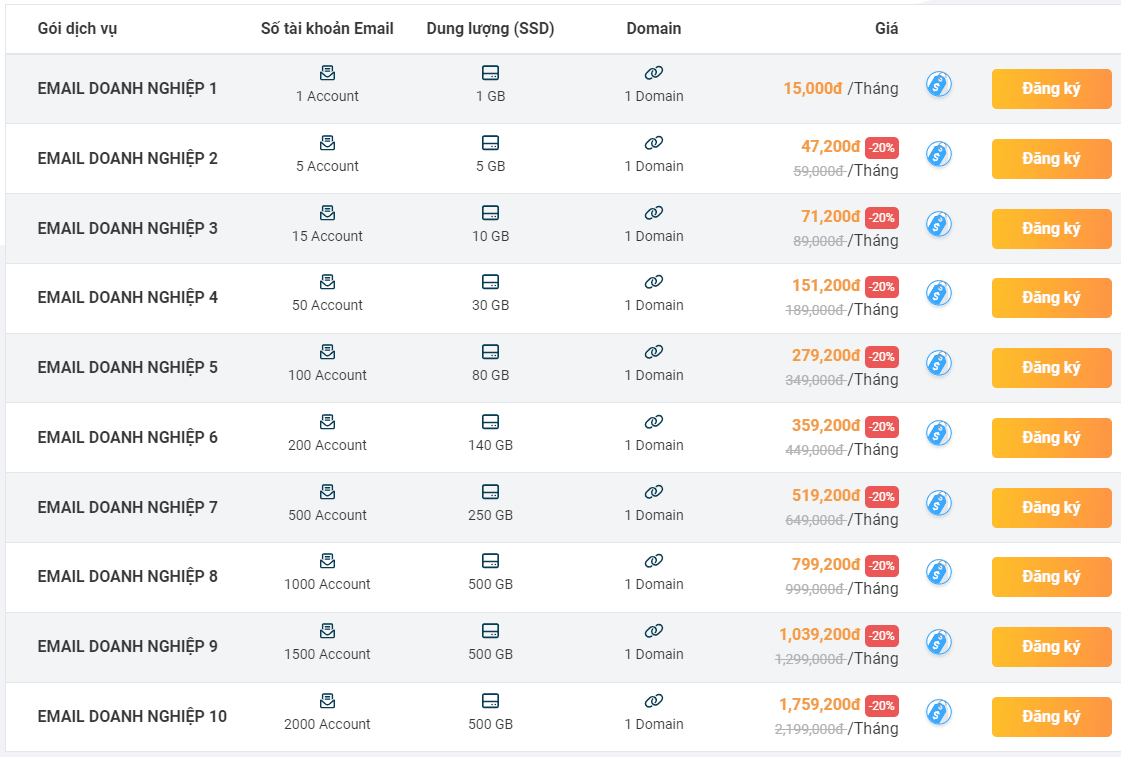Viewport: 1121px width, 757px height.
Task: Click the mail icon above 1000 Account
Action: (x=327, y=560)
